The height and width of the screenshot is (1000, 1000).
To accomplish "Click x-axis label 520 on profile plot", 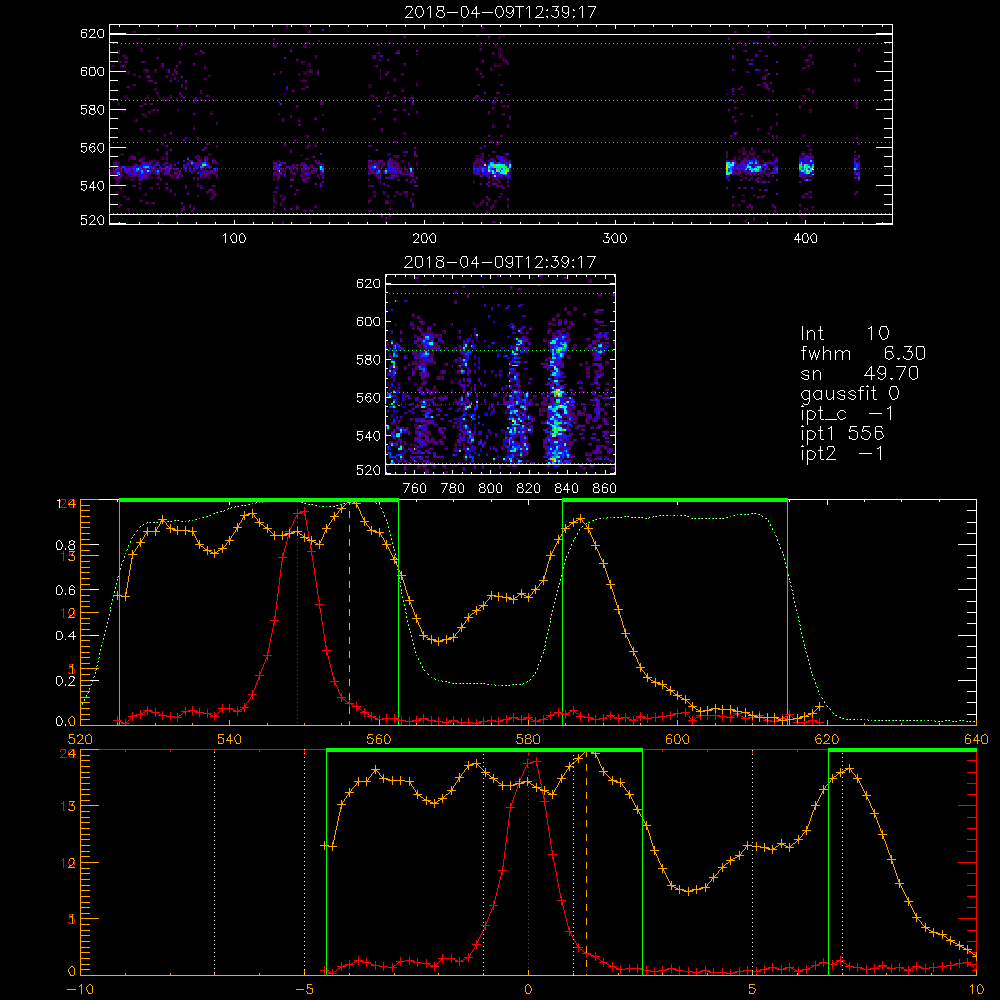I will click(80, 739).
